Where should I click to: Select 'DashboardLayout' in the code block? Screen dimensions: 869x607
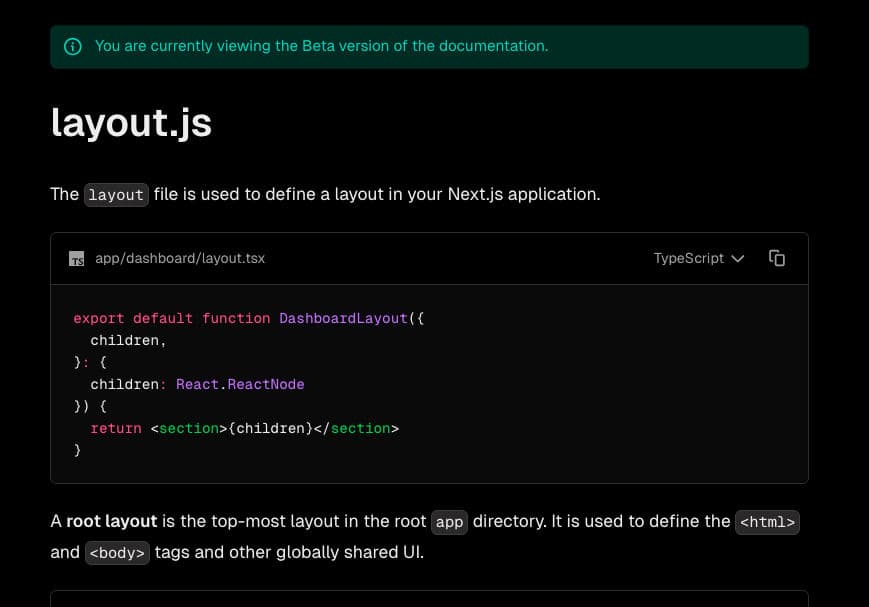343,318
